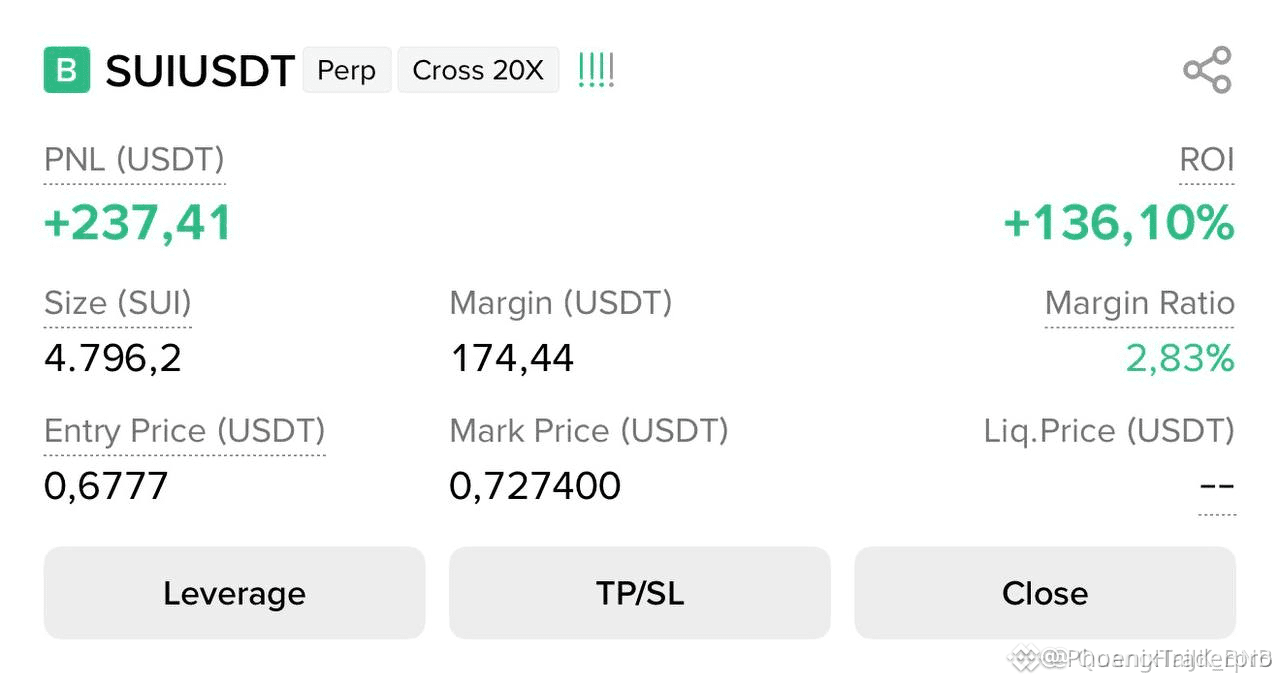Tap the 2,83% margin ratio value
Viewport: 1280px width, 683px height.
(x=1180, y=358)
